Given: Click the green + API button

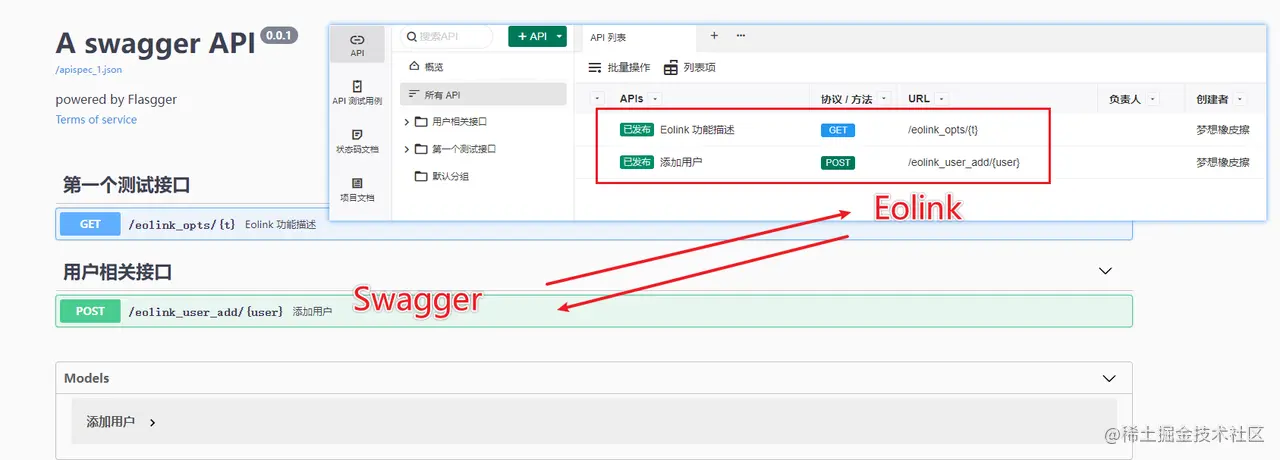Looking at the screenshot, I should [531, 36].
